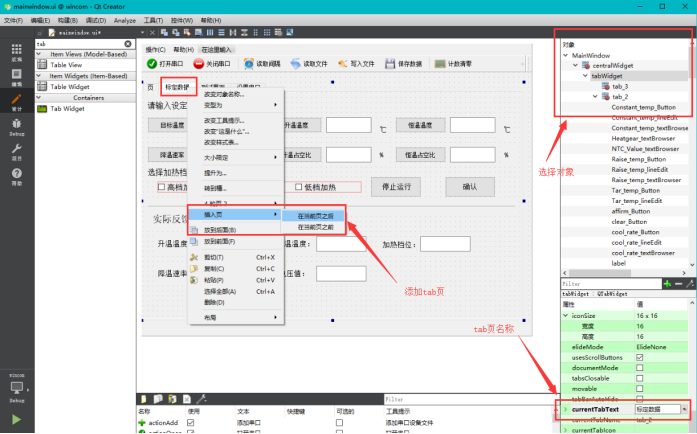
Task: Open the Analyze menu
Action: [x=125, y=20]
